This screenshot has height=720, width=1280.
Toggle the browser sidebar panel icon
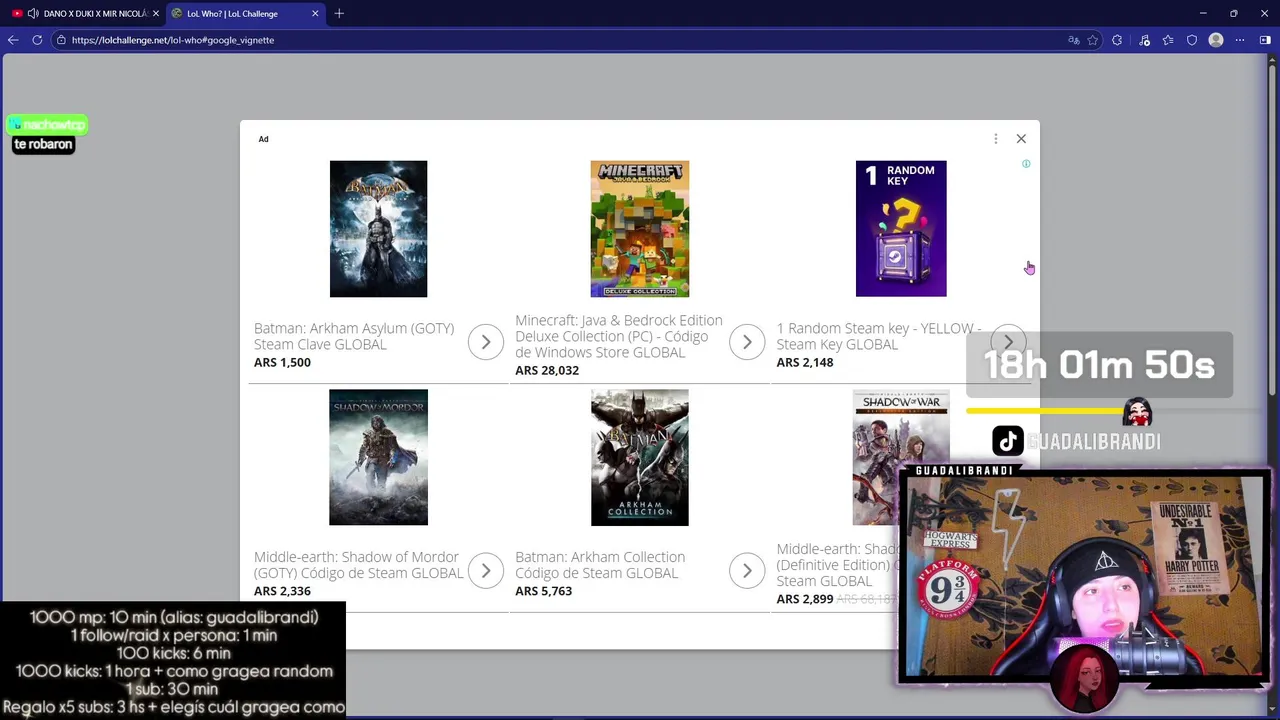pos(1265,40)
